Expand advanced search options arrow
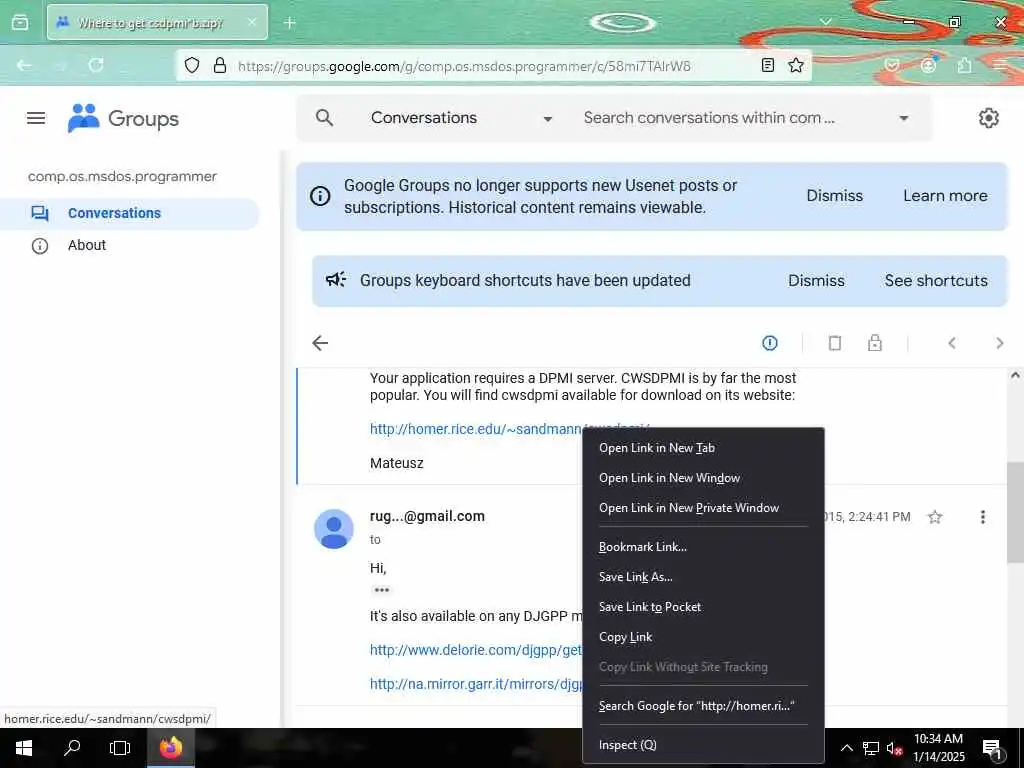Viewport: 1024px width, 768px height. [904, 118]
